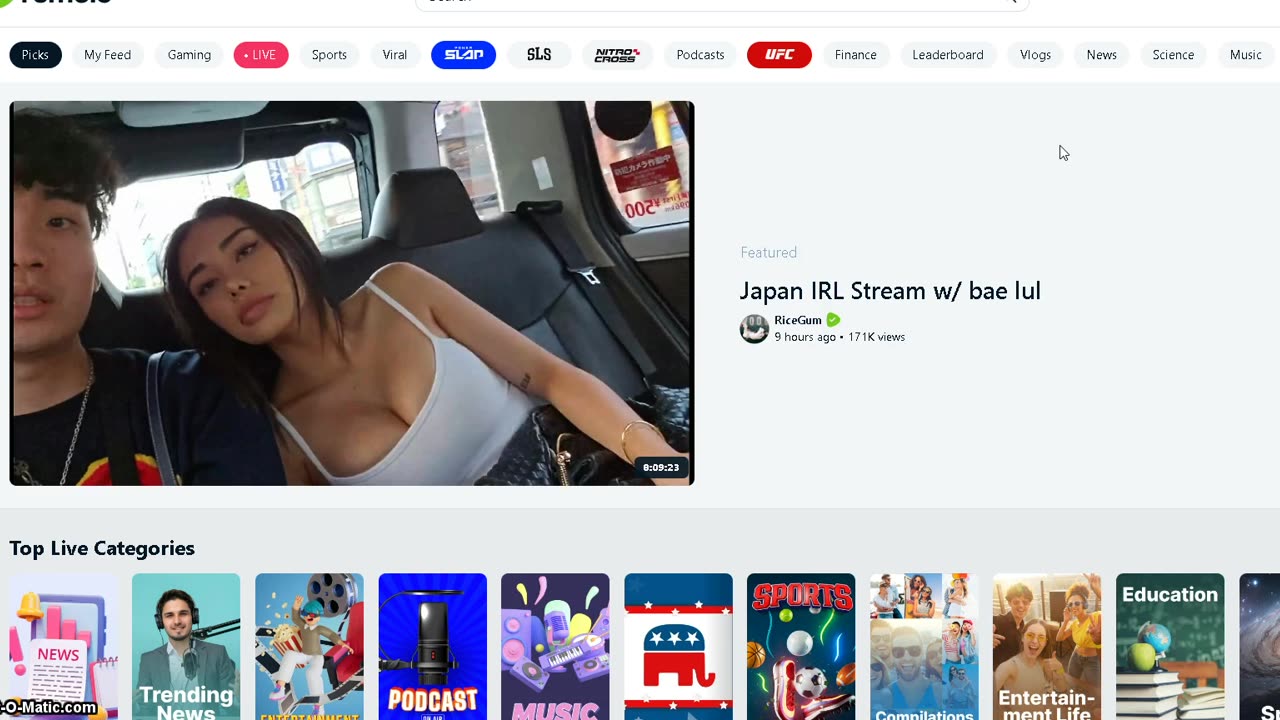Switch to the Gaming tab
1280x720 pixels.
pos(189,55)
